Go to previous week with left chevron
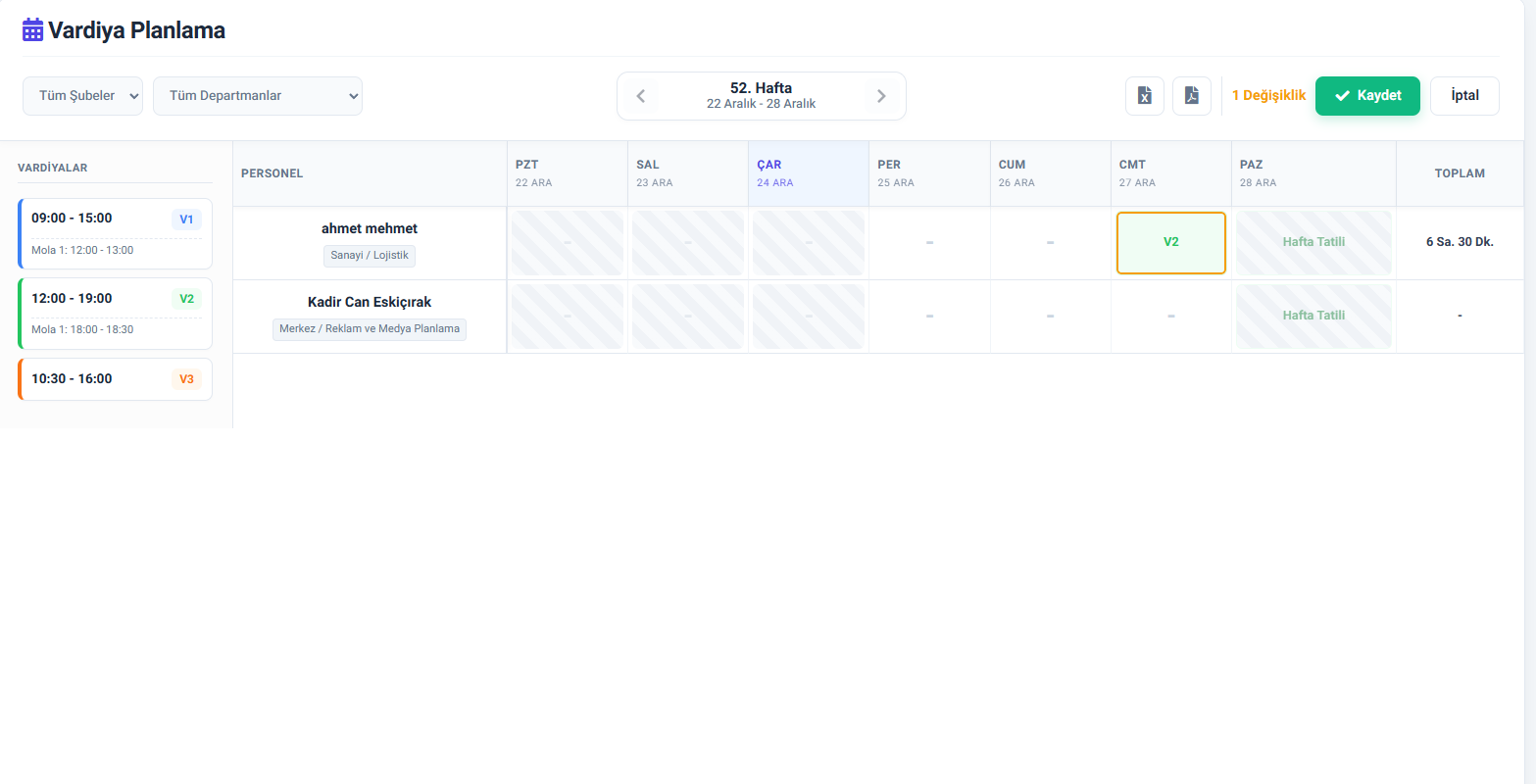 (x=641, y=96)
